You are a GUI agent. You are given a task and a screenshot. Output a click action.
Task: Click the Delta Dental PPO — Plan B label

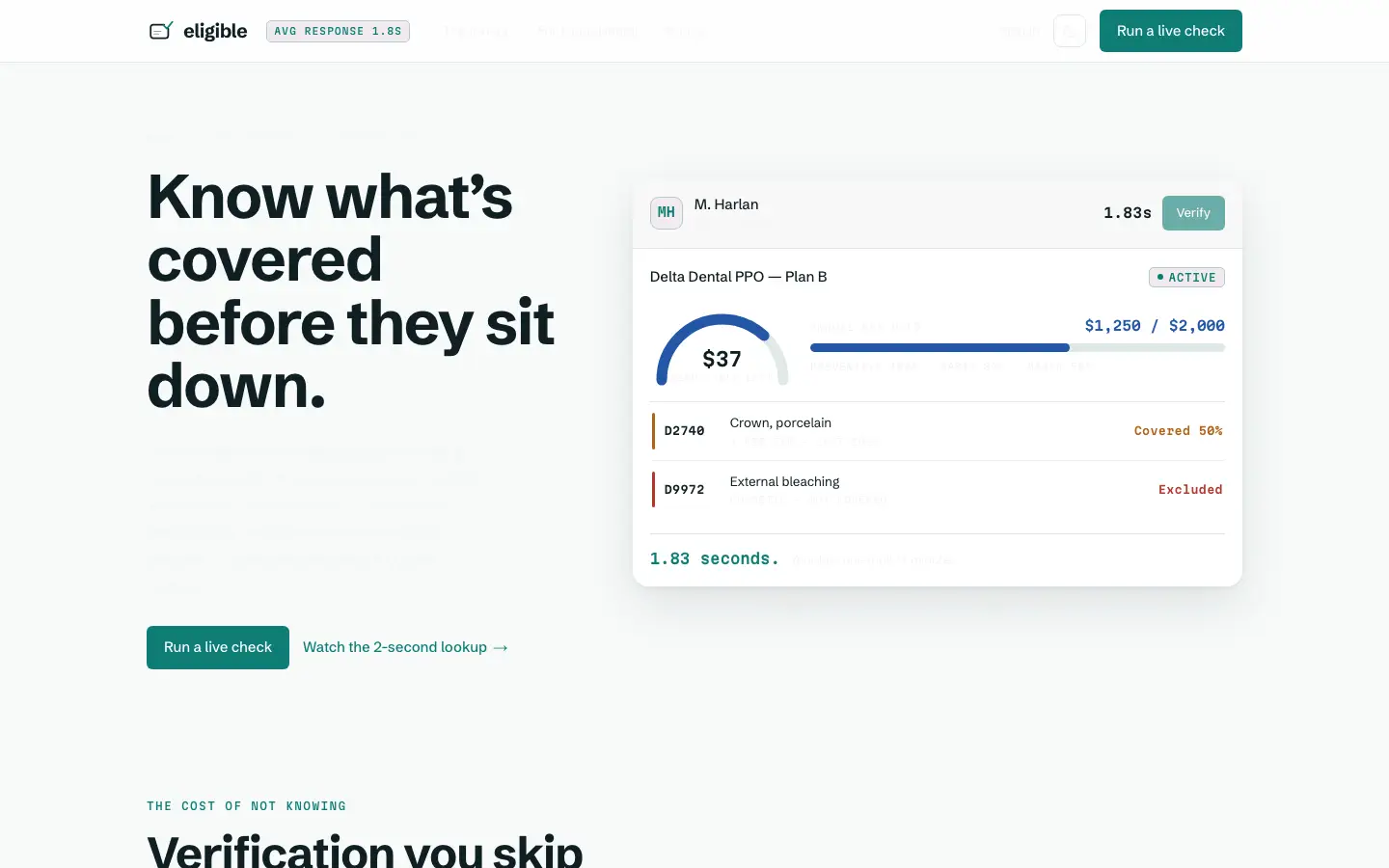pos(739,277)
